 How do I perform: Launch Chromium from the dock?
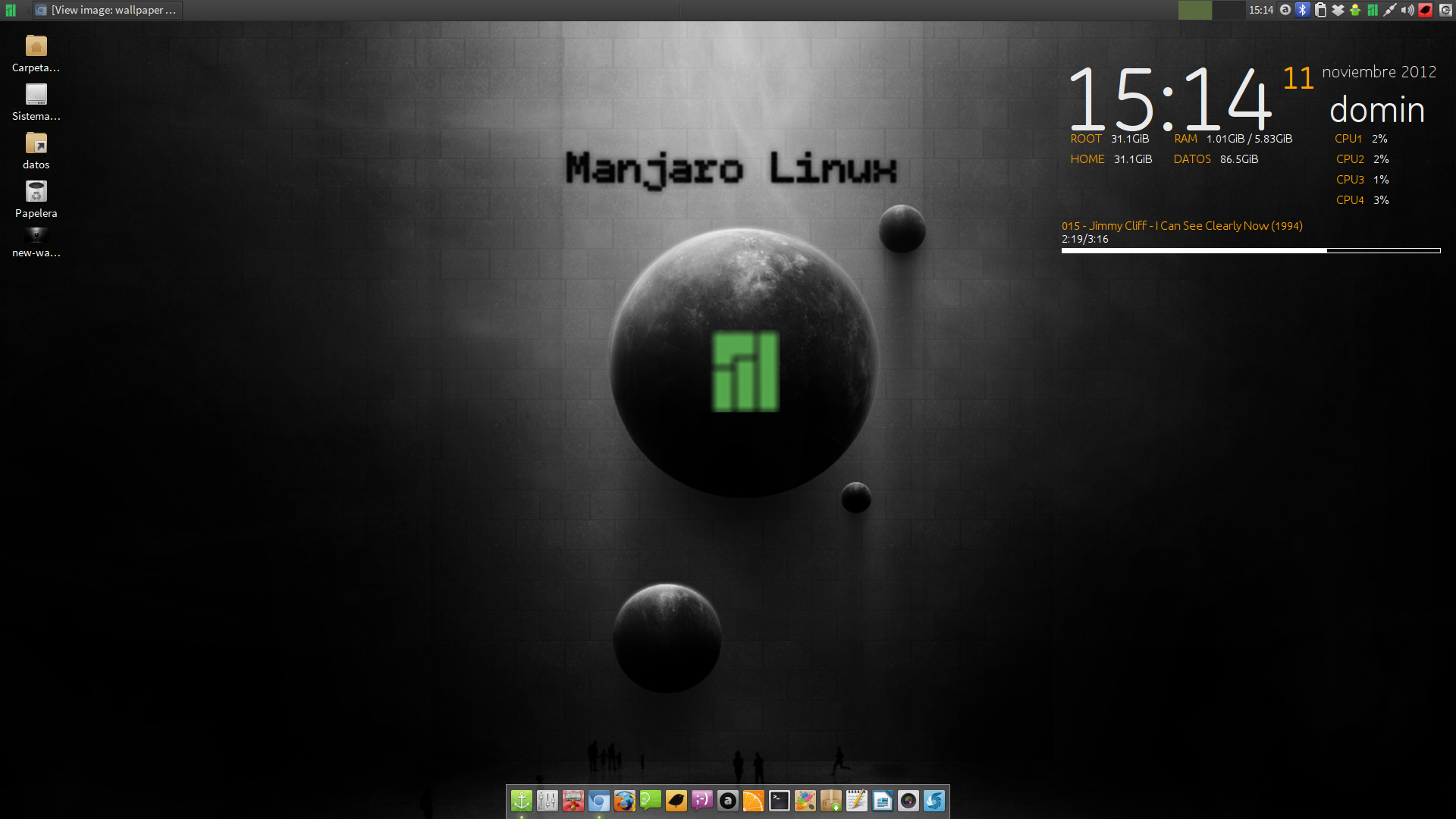click(x=599, y=801)
